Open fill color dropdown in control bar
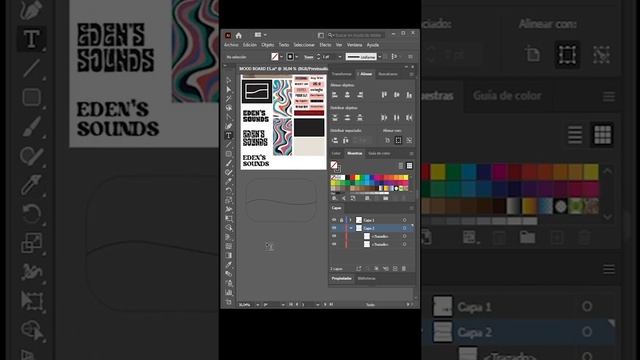Screen dimensions: 640x360 282,57
